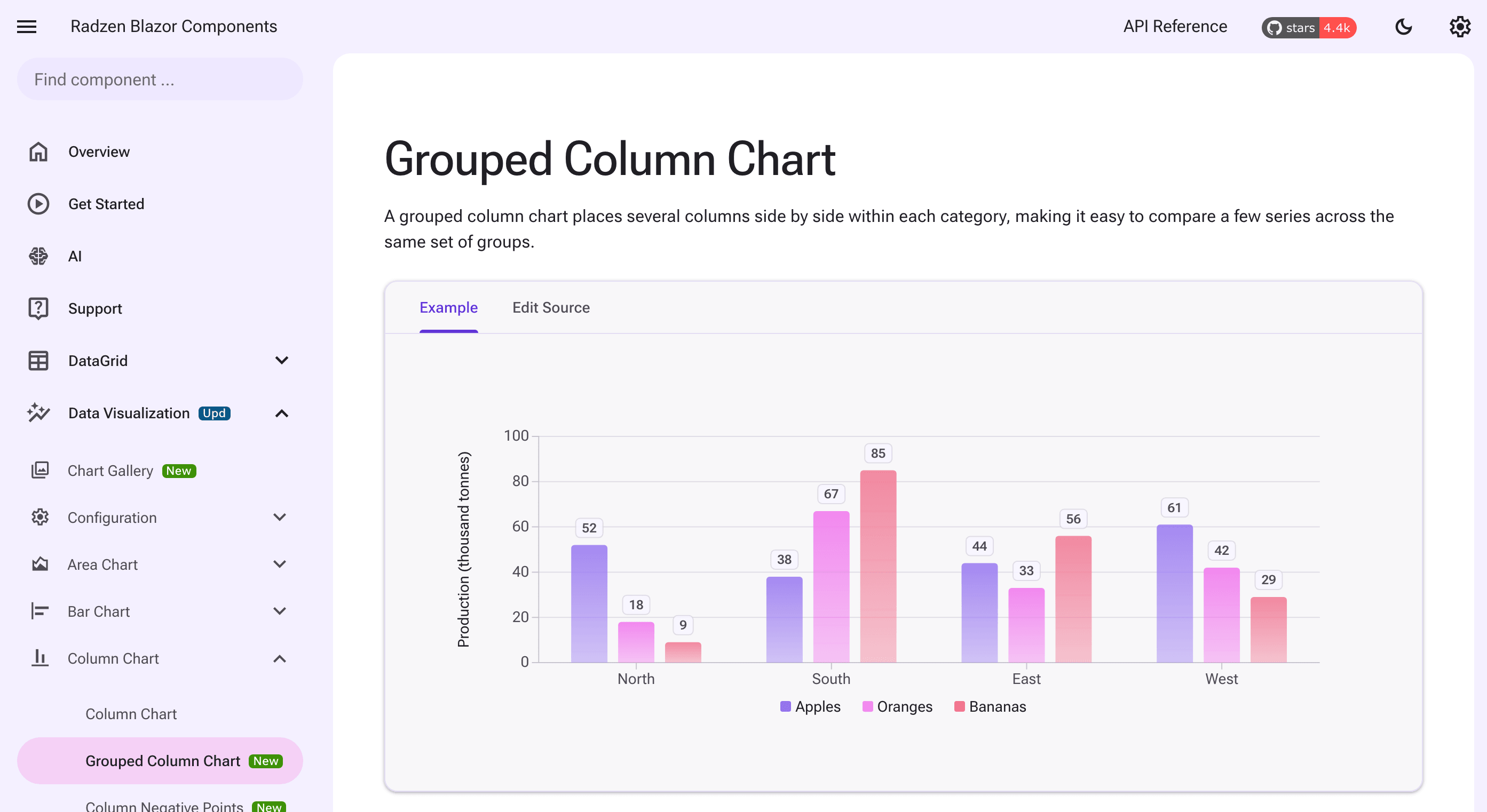Click the Overview home icon

click(x=38, y=152)
